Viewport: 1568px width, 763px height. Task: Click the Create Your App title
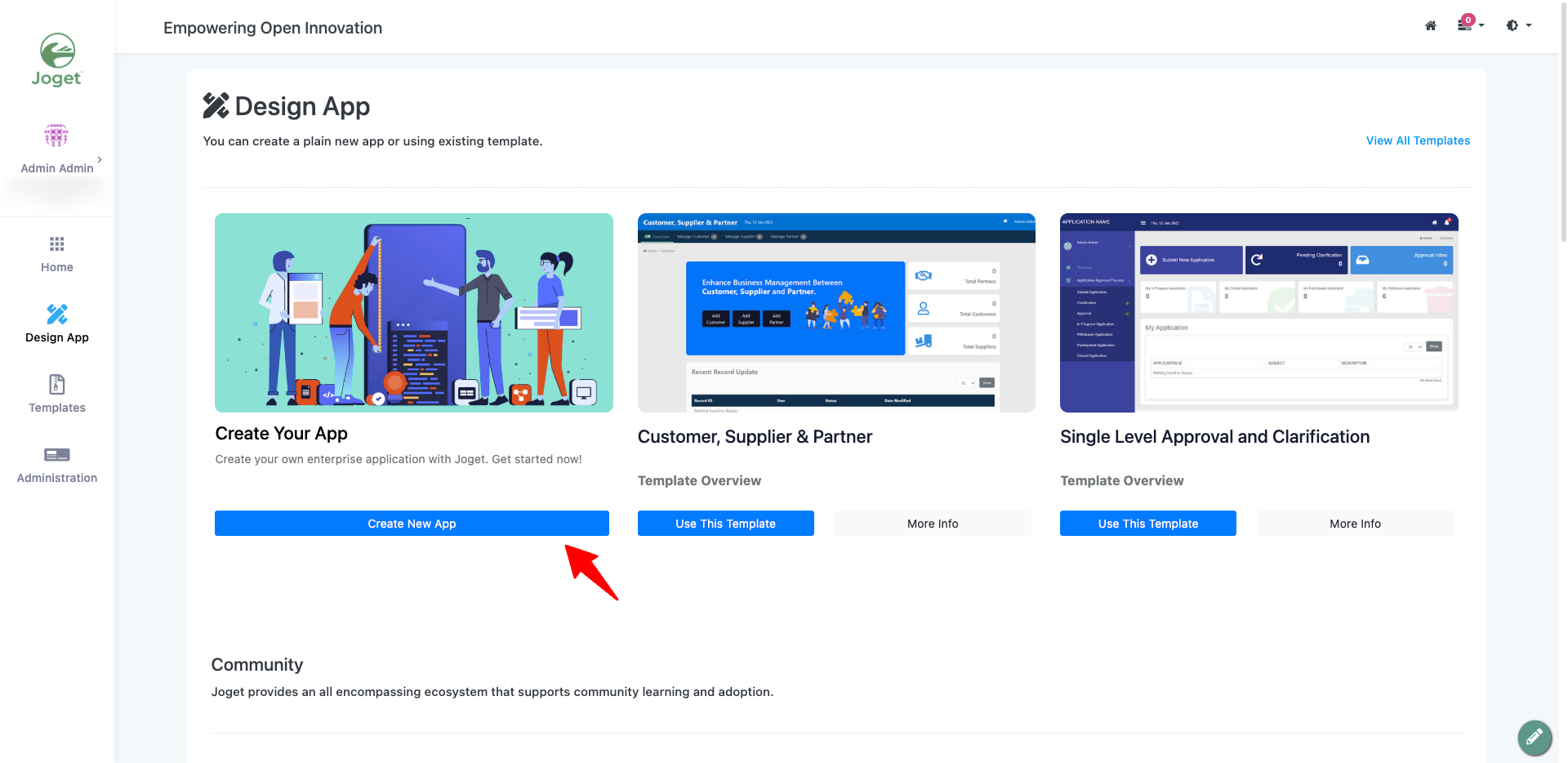[282, 434]
